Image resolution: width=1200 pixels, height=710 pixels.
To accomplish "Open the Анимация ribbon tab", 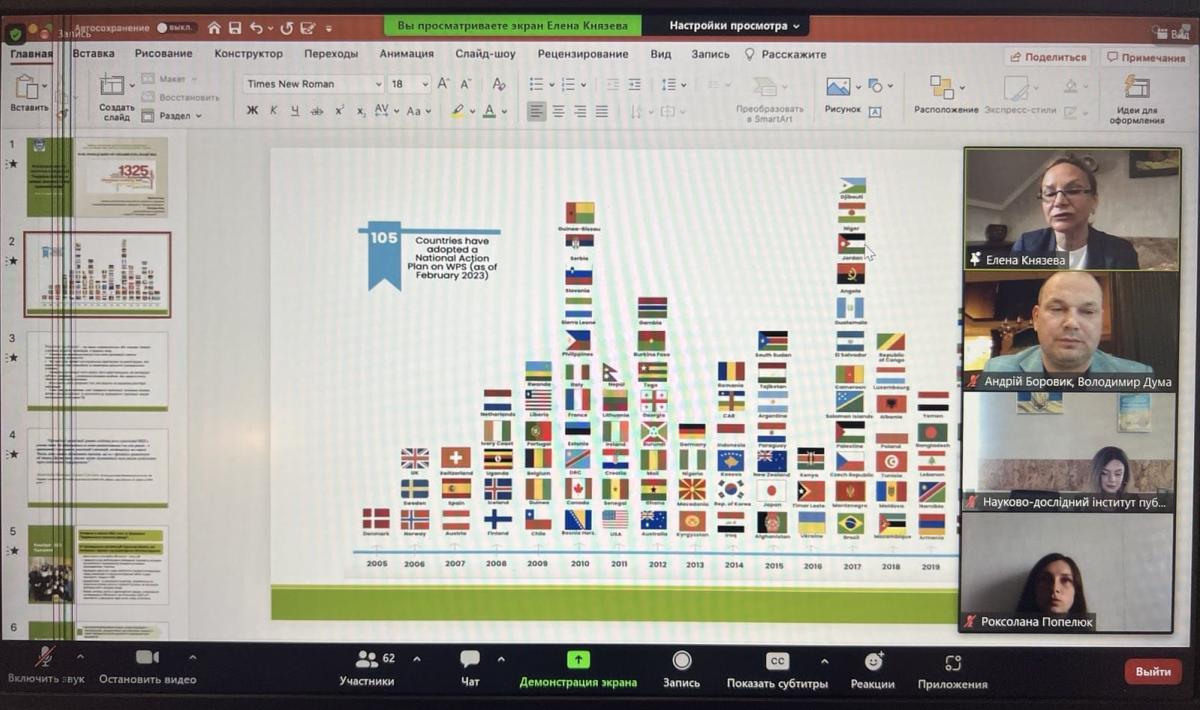I will (x=406, y=54).
